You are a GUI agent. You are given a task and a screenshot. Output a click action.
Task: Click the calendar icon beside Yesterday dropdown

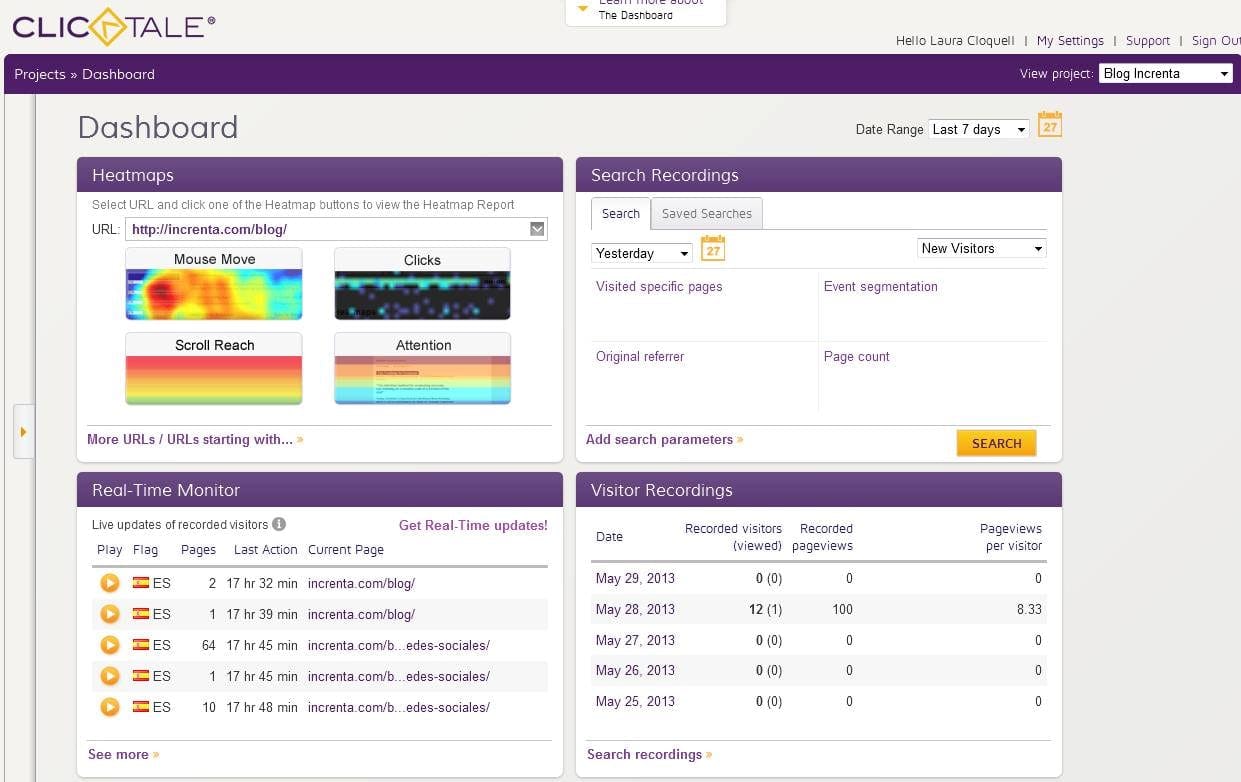pyautogui.click(x=712, y=249)
